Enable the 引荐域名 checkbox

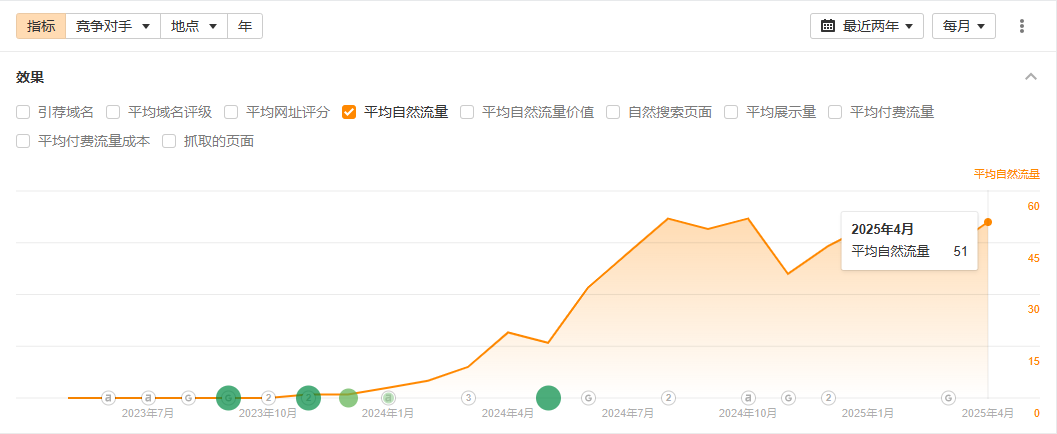tap(23, 112)
